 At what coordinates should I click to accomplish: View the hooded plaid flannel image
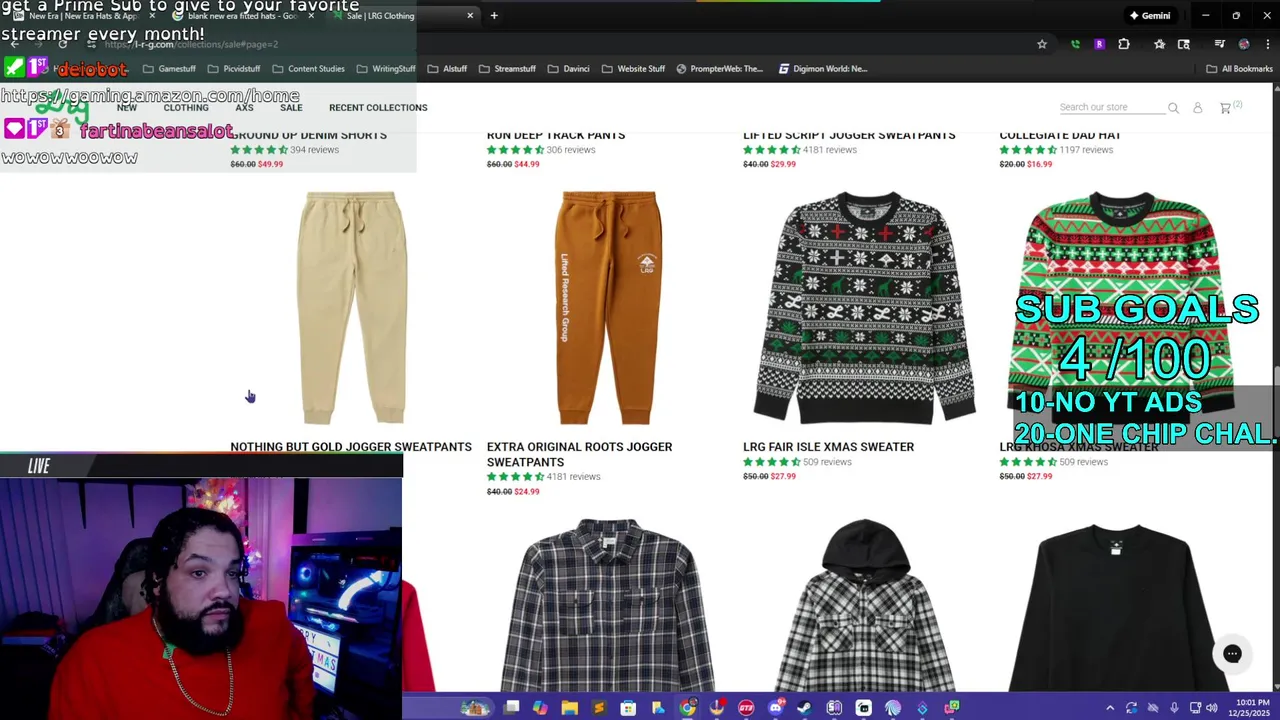864,605
